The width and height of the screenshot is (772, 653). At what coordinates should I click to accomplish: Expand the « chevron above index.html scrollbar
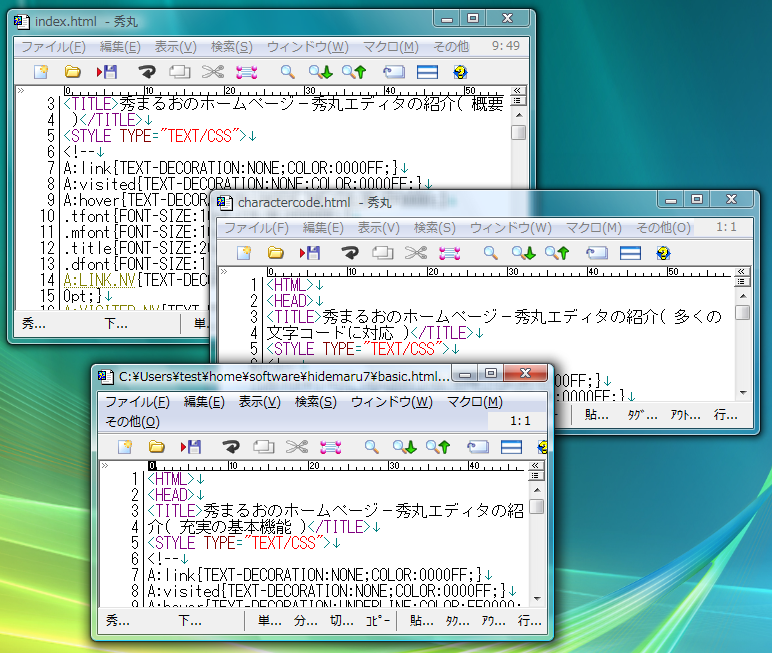pyautogui.click(x=517, y=91)
